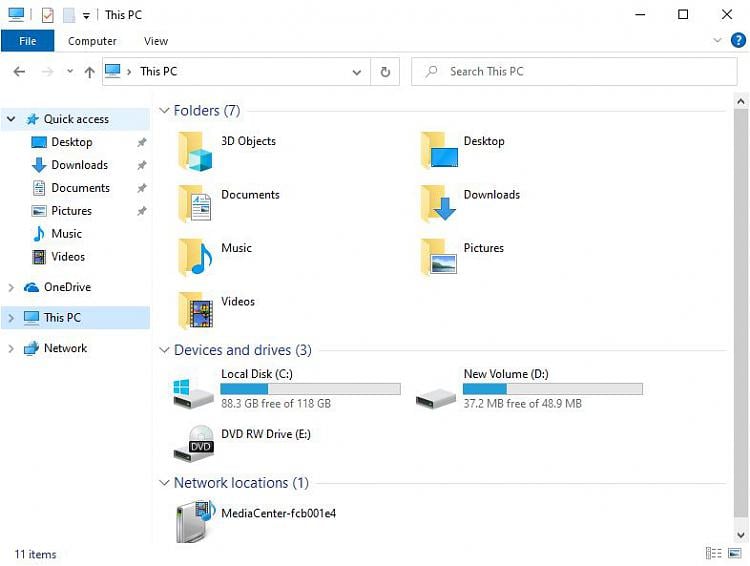The width and height of the screenshot is (750, 566).
Task: Open the address bar history dropdown
Action: pyautogui.click(x=356, y=72)
